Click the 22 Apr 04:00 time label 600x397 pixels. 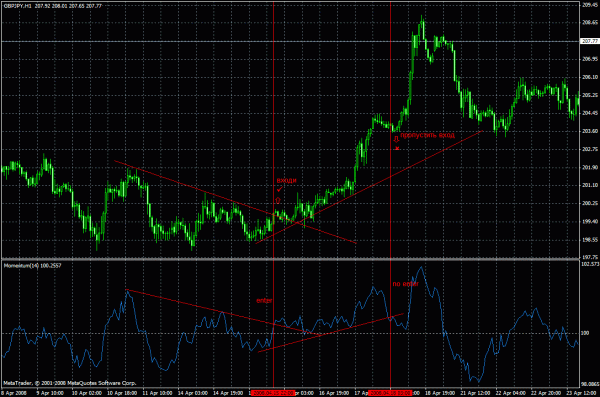(x=511, y=393)
